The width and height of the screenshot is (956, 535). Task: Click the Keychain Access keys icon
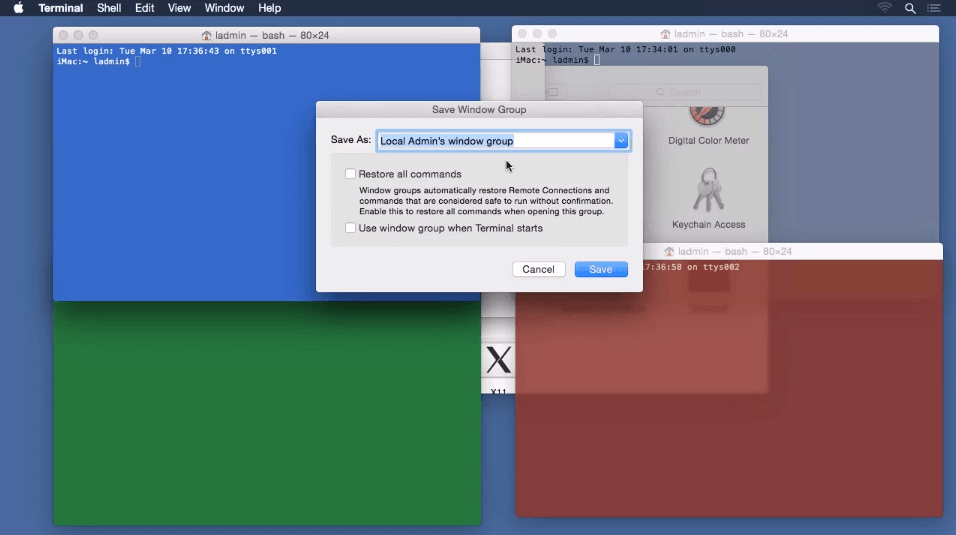[x=708, y=190]
